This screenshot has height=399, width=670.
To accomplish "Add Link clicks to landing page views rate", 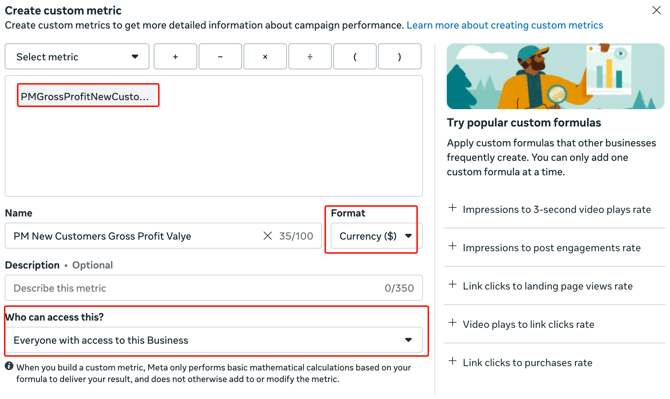I will click(x=541, y=286).
